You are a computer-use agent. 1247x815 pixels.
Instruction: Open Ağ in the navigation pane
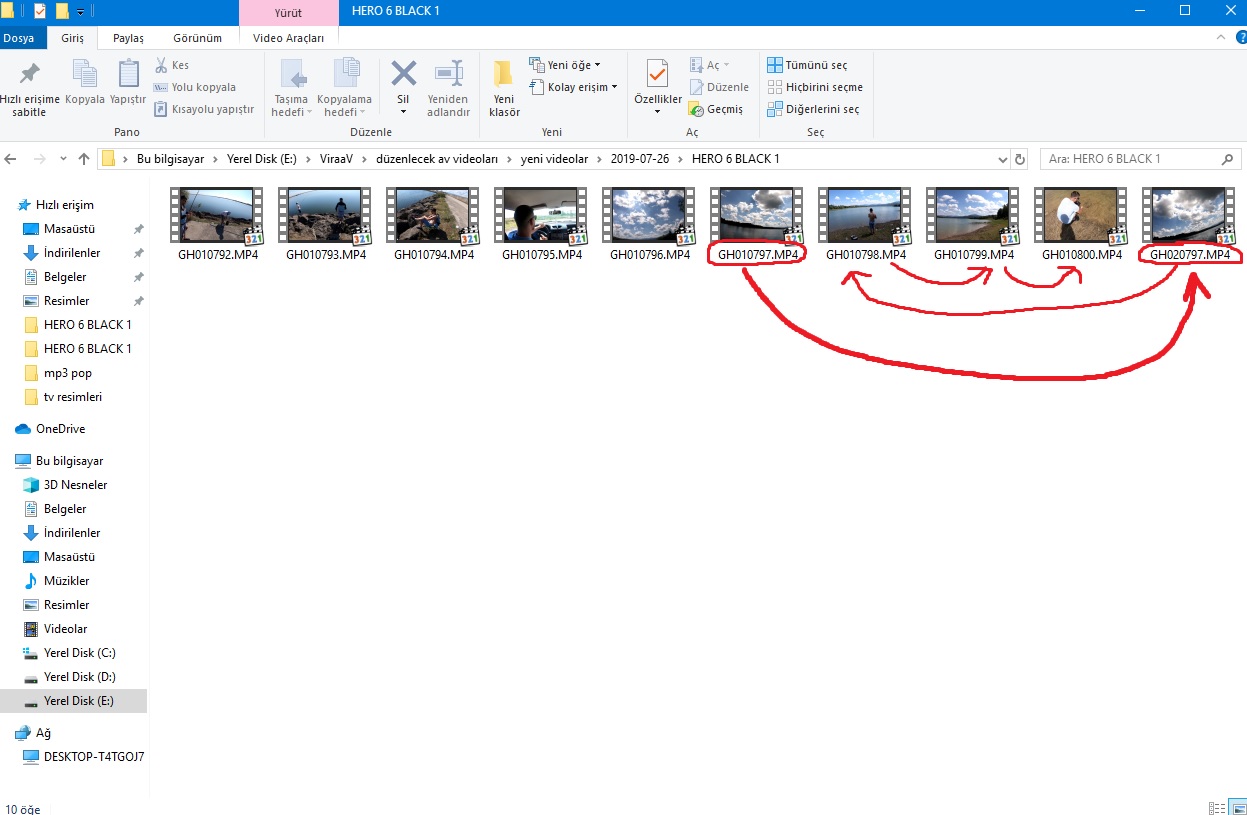pyautogui.click(x=43, y=733)
